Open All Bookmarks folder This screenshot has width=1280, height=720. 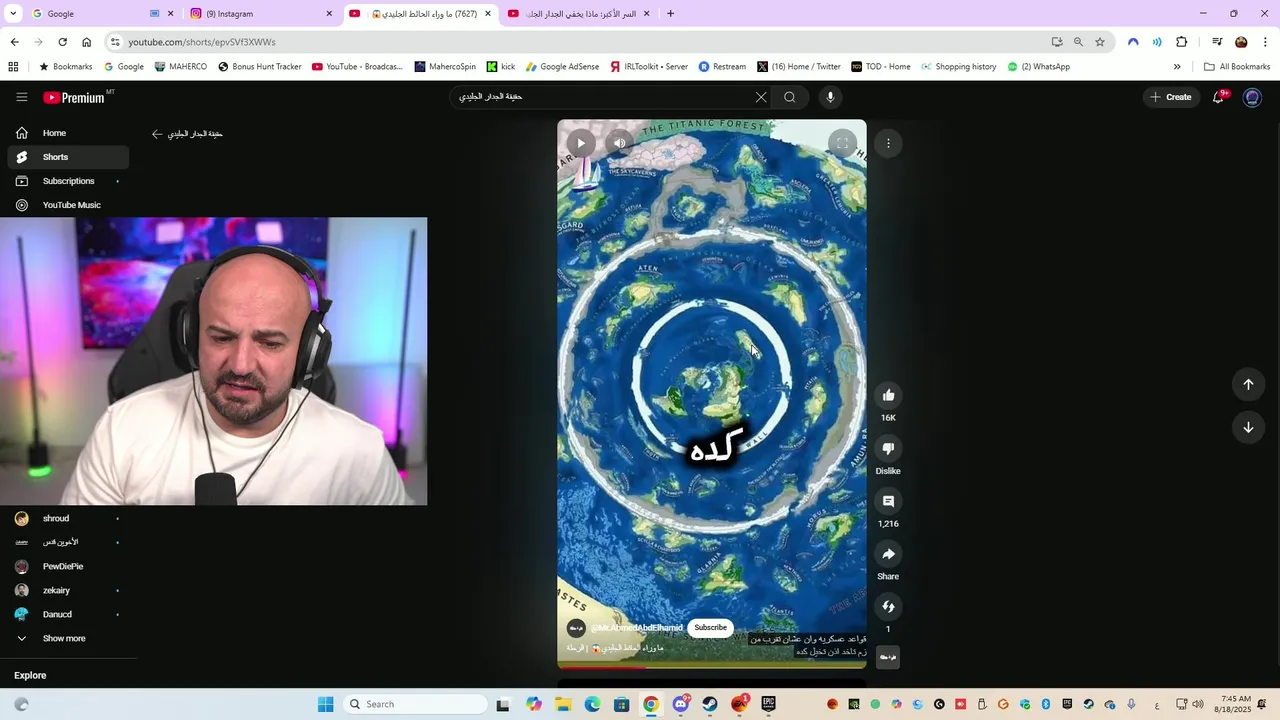[x=1237, y=67]
